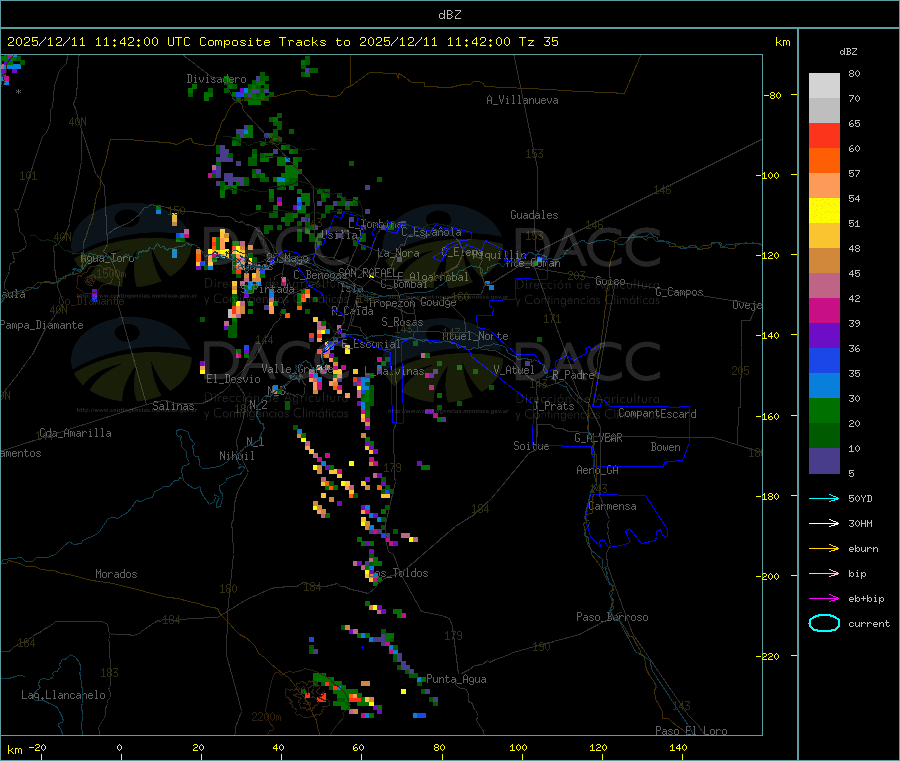Click the 'Nihuil' map label
Viewport: 900px width, 761px height.
(x=236, y=456)
